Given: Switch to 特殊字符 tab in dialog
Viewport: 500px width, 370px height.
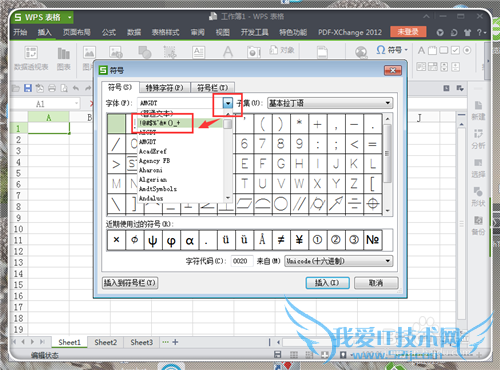Looking at the screenshot, I should (165, 88).
